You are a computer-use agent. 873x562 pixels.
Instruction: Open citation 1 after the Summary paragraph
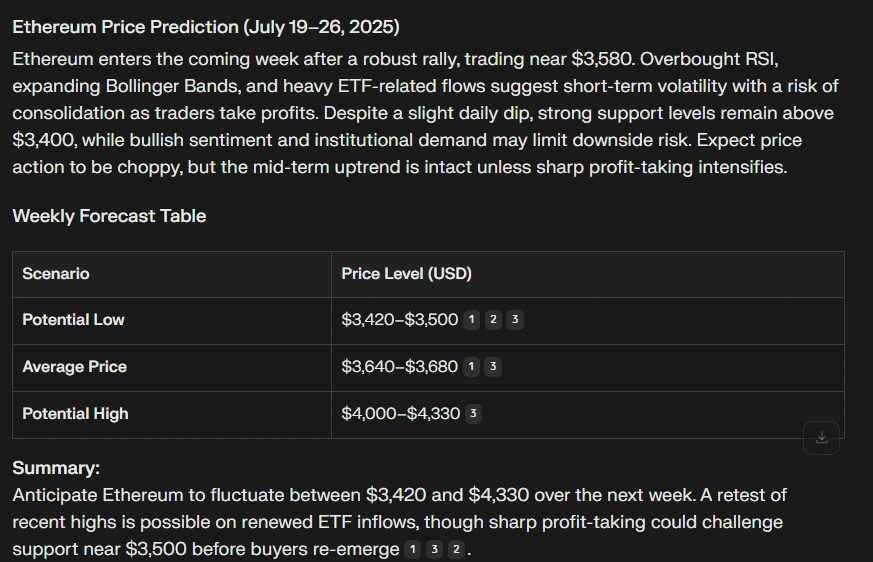coord(413,550)
